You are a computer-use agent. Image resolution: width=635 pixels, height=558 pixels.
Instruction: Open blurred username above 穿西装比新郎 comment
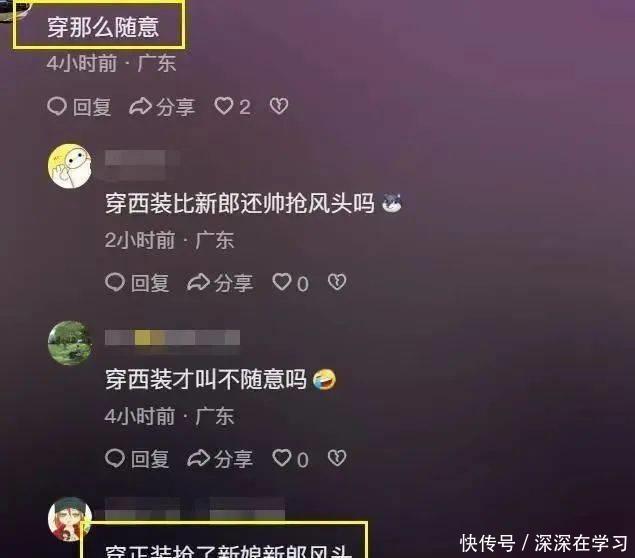[142, 164]
